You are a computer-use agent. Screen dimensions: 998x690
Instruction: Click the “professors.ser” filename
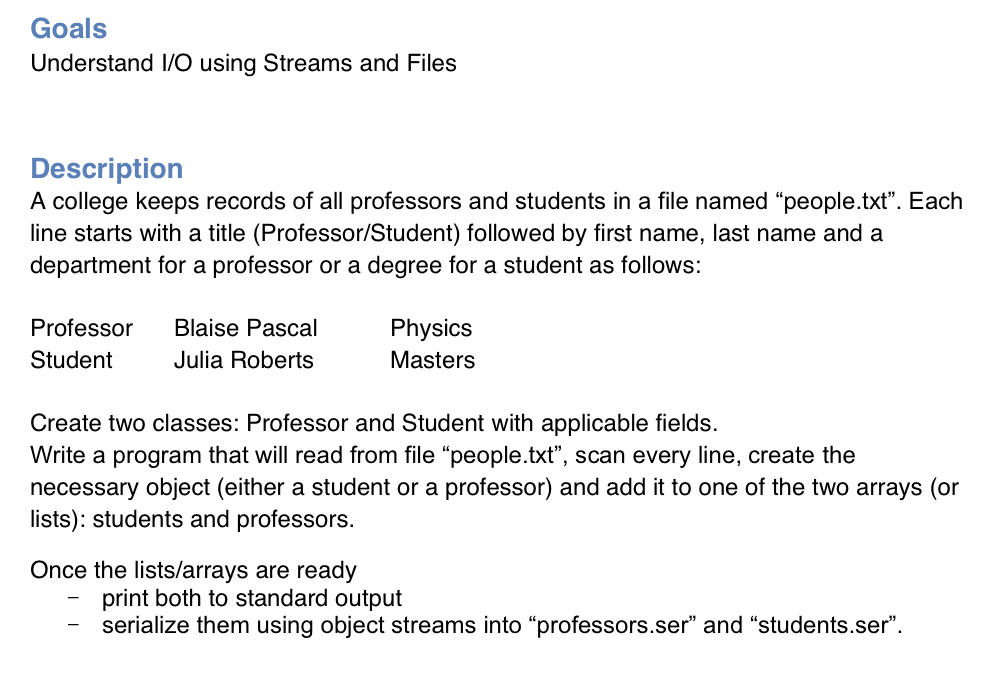612,625
